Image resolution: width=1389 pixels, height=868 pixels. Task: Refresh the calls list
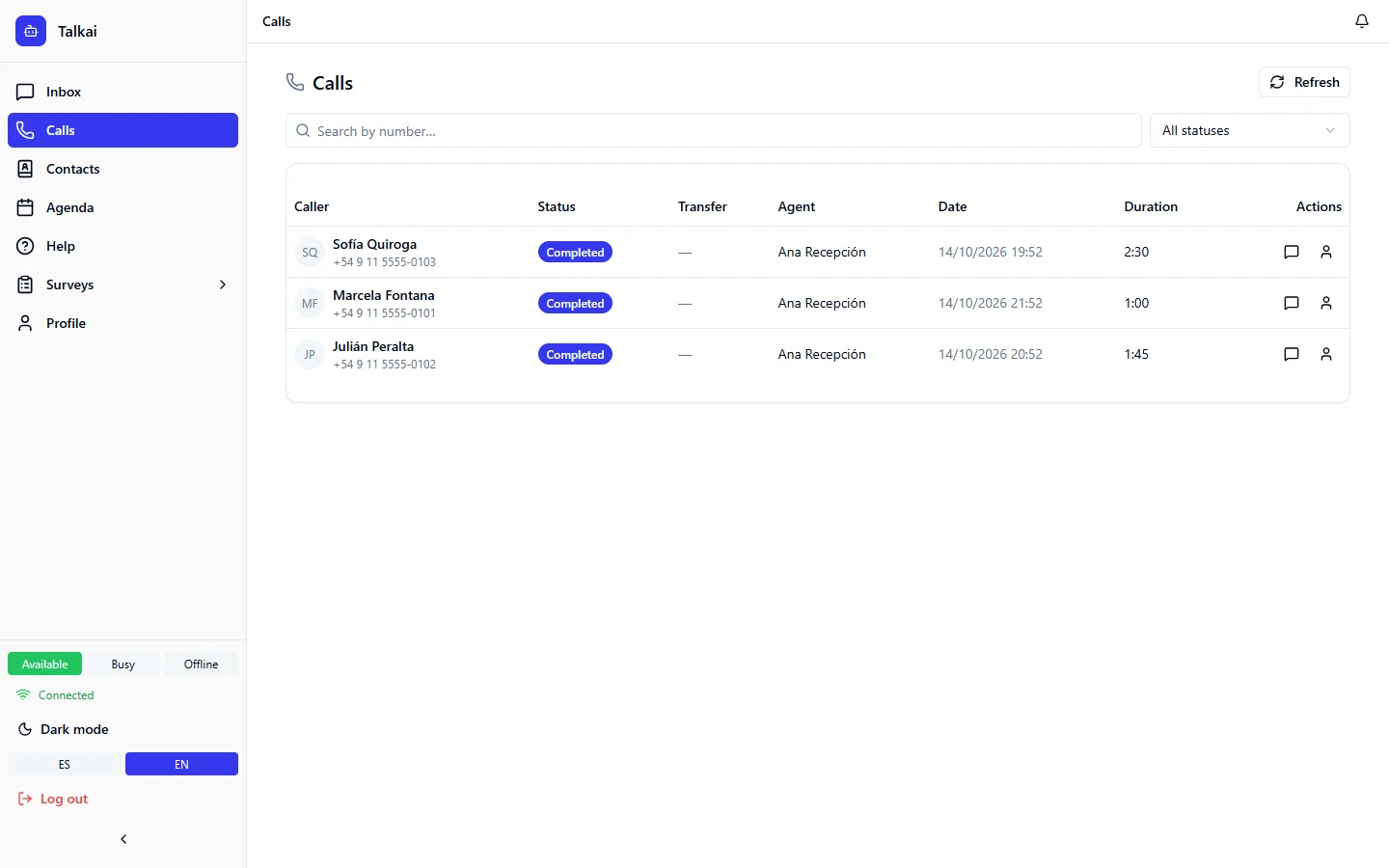click(1304, 82)
